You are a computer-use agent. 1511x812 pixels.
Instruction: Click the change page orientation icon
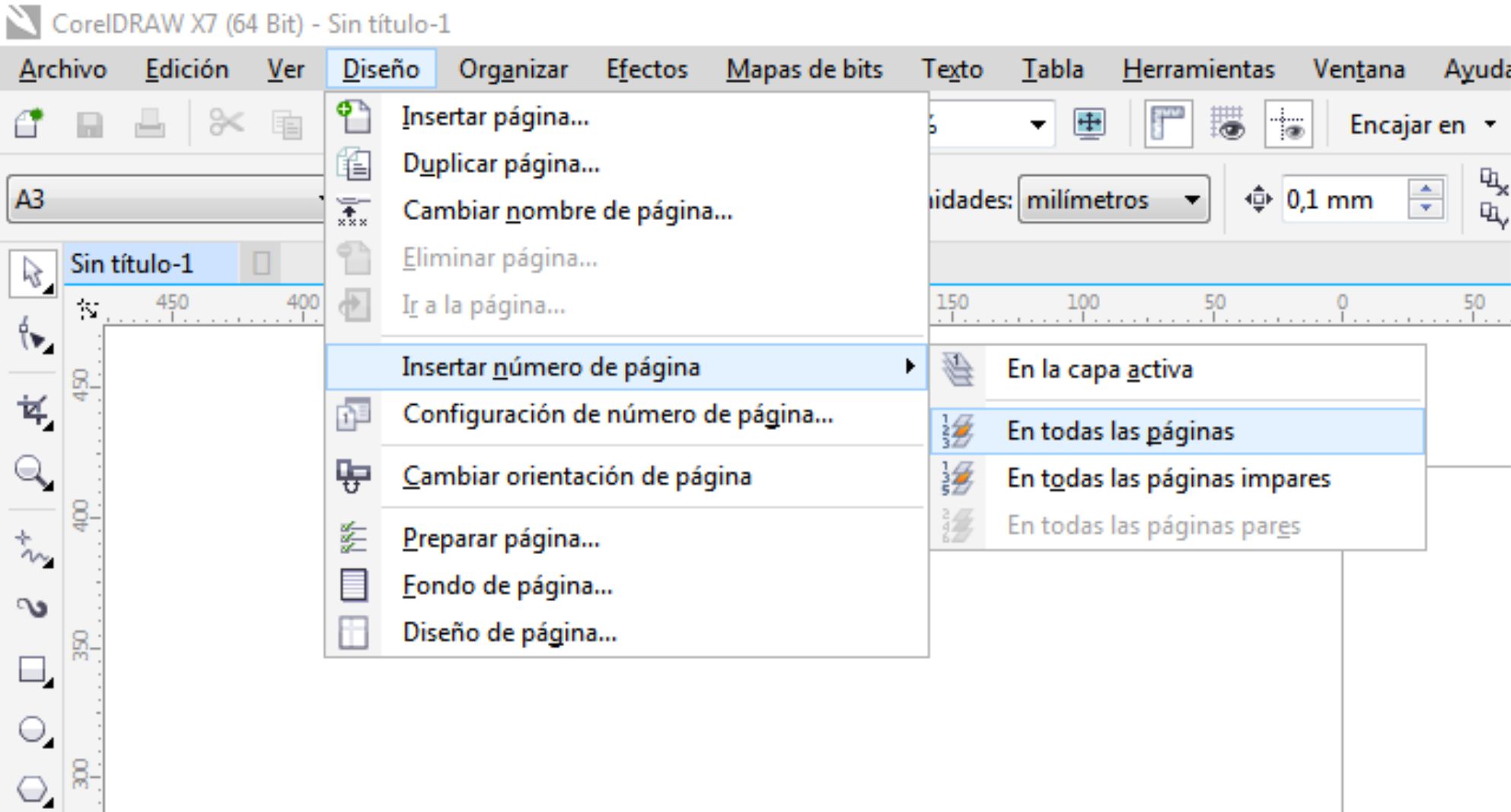(353, 476)
